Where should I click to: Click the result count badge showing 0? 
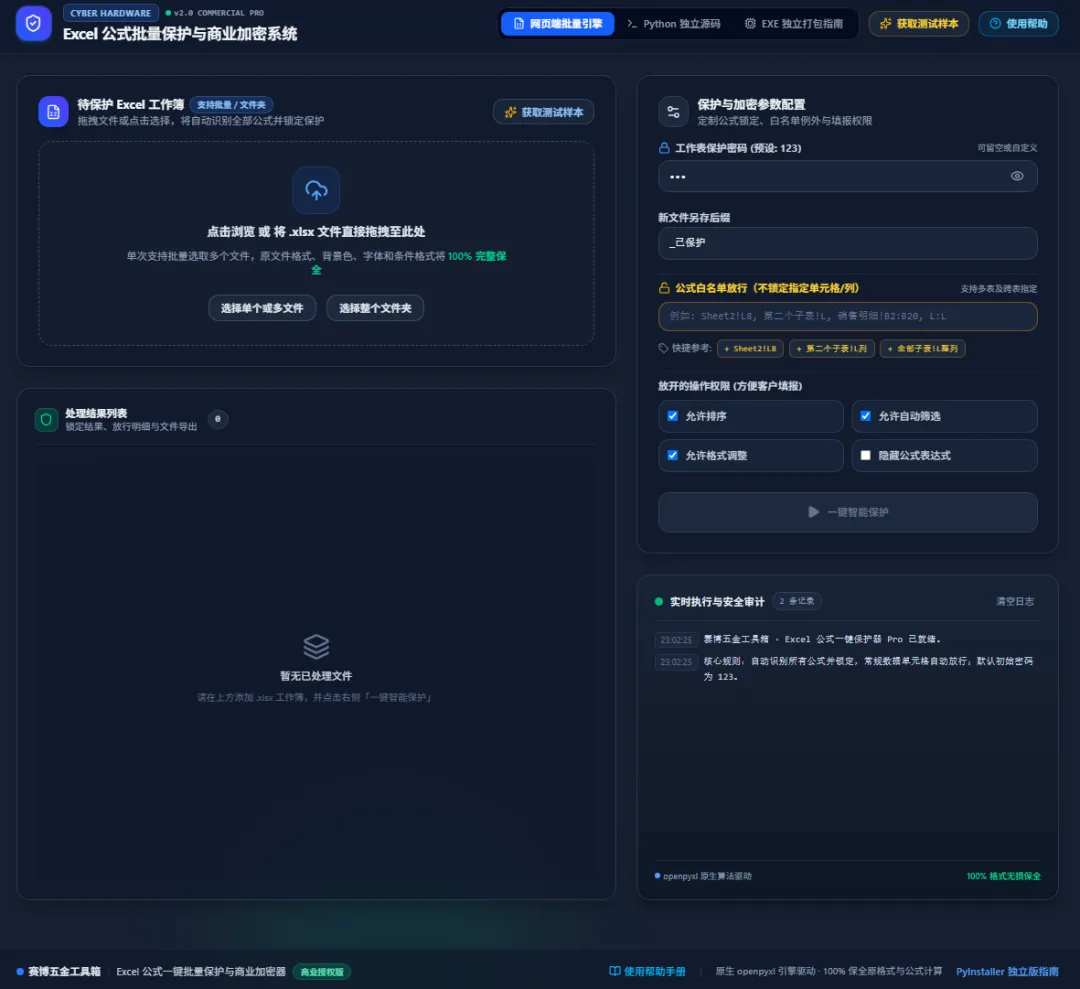click(x=218, y=419)
